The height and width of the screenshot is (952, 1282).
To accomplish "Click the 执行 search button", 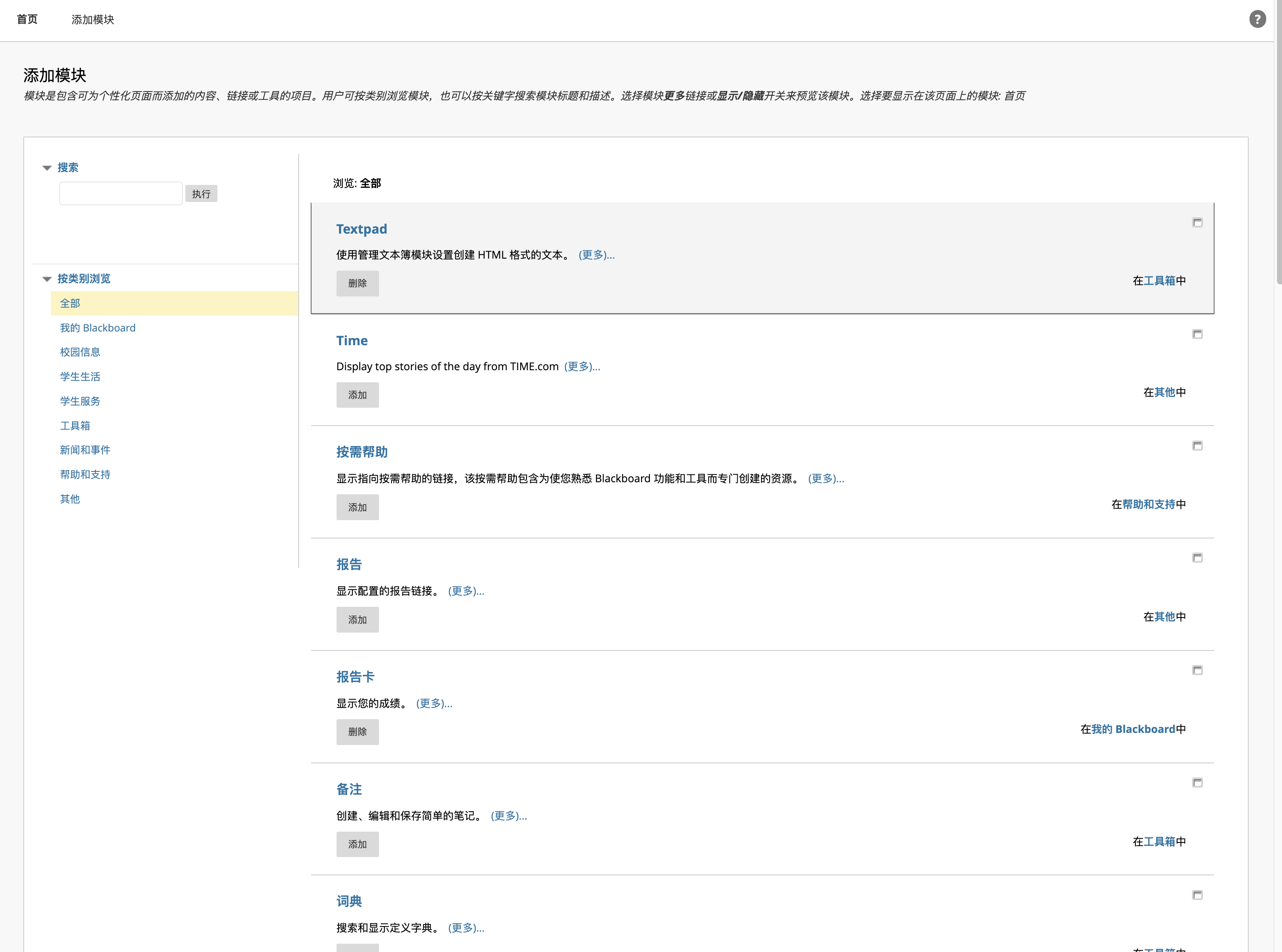I will [201, 193].
